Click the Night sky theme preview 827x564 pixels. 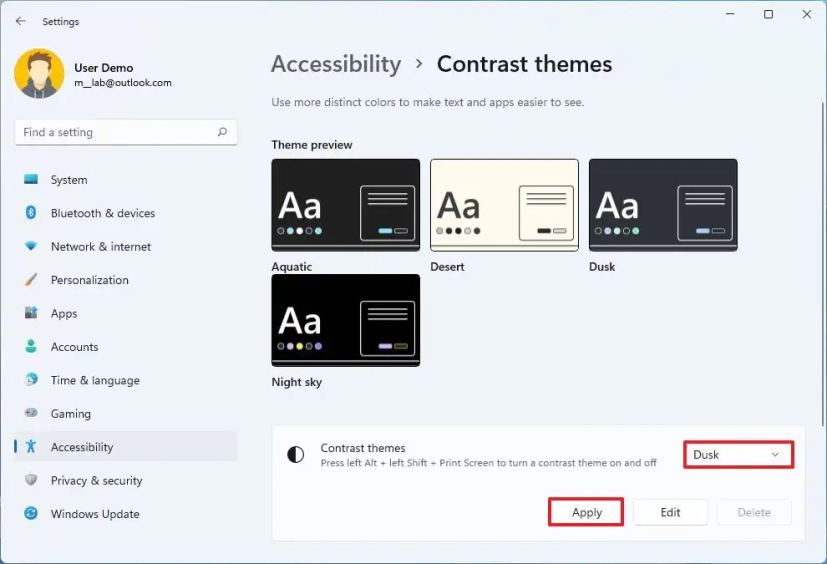click(x=345, y=320)
